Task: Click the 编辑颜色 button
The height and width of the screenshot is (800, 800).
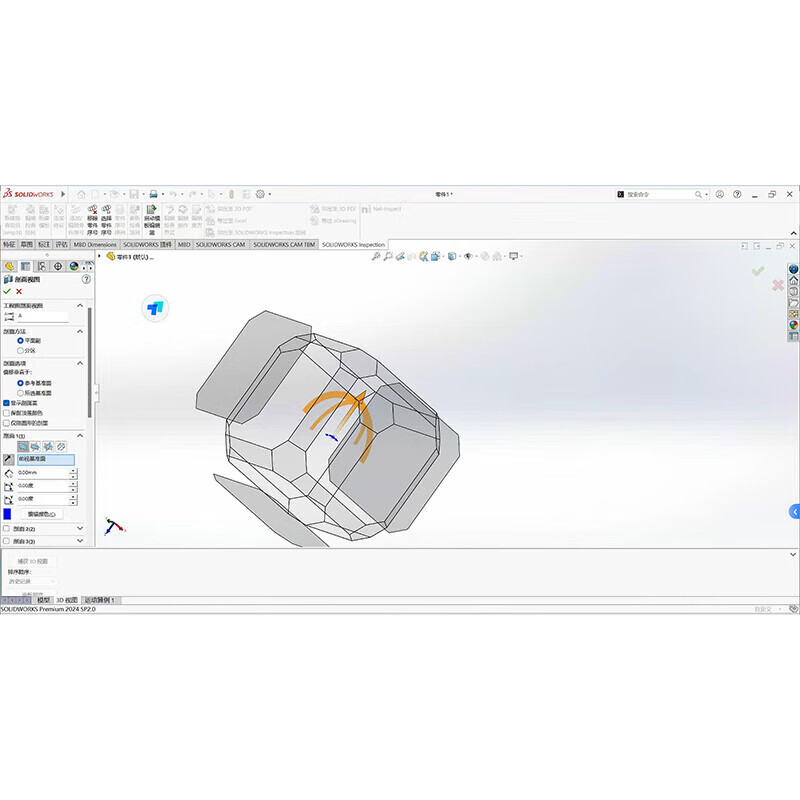Action: coord(41,513)
